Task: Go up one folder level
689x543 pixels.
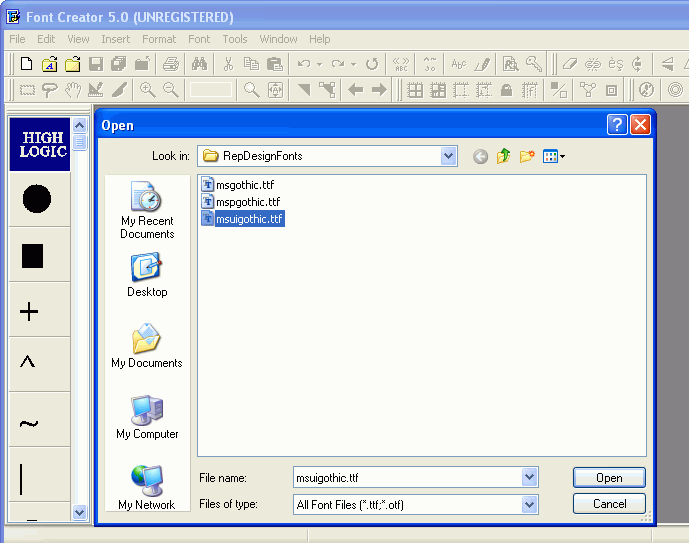Action: pyautogui.click(x=503, y=156)
